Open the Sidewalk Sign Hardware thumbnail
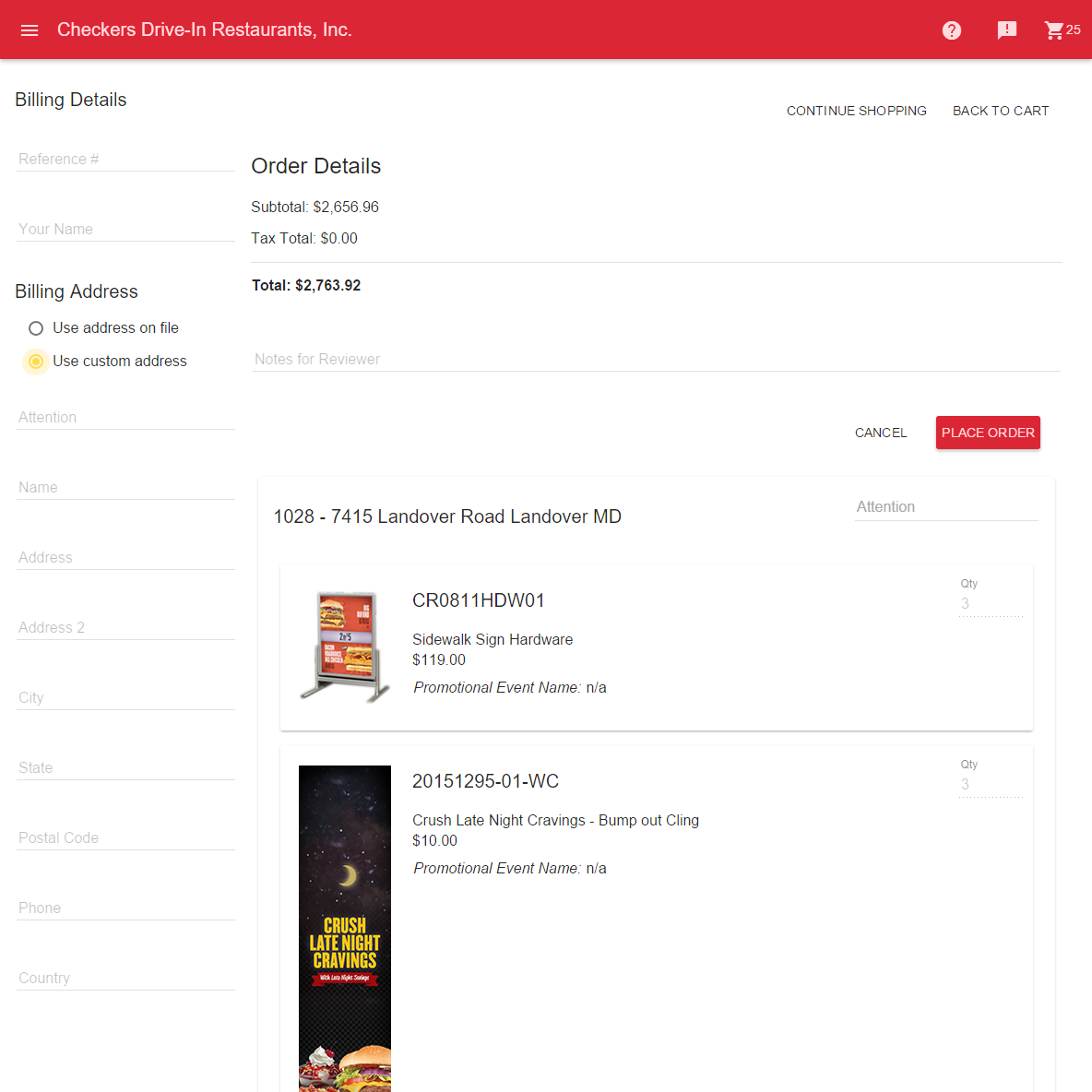Screen dimensions: 1092x1092 (345, 646)
